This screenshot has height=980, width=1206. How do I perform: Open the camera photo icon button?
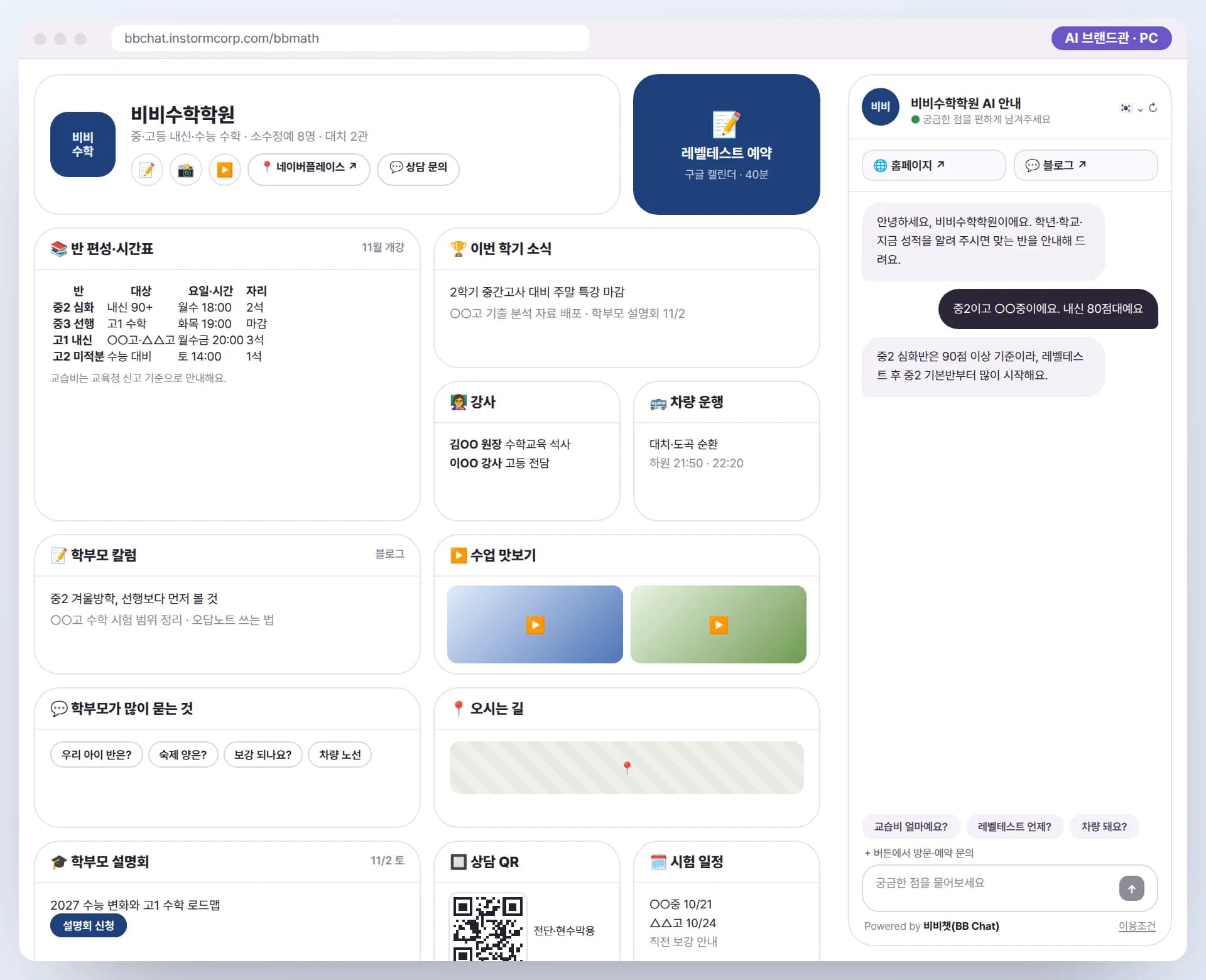pos(185,170)
